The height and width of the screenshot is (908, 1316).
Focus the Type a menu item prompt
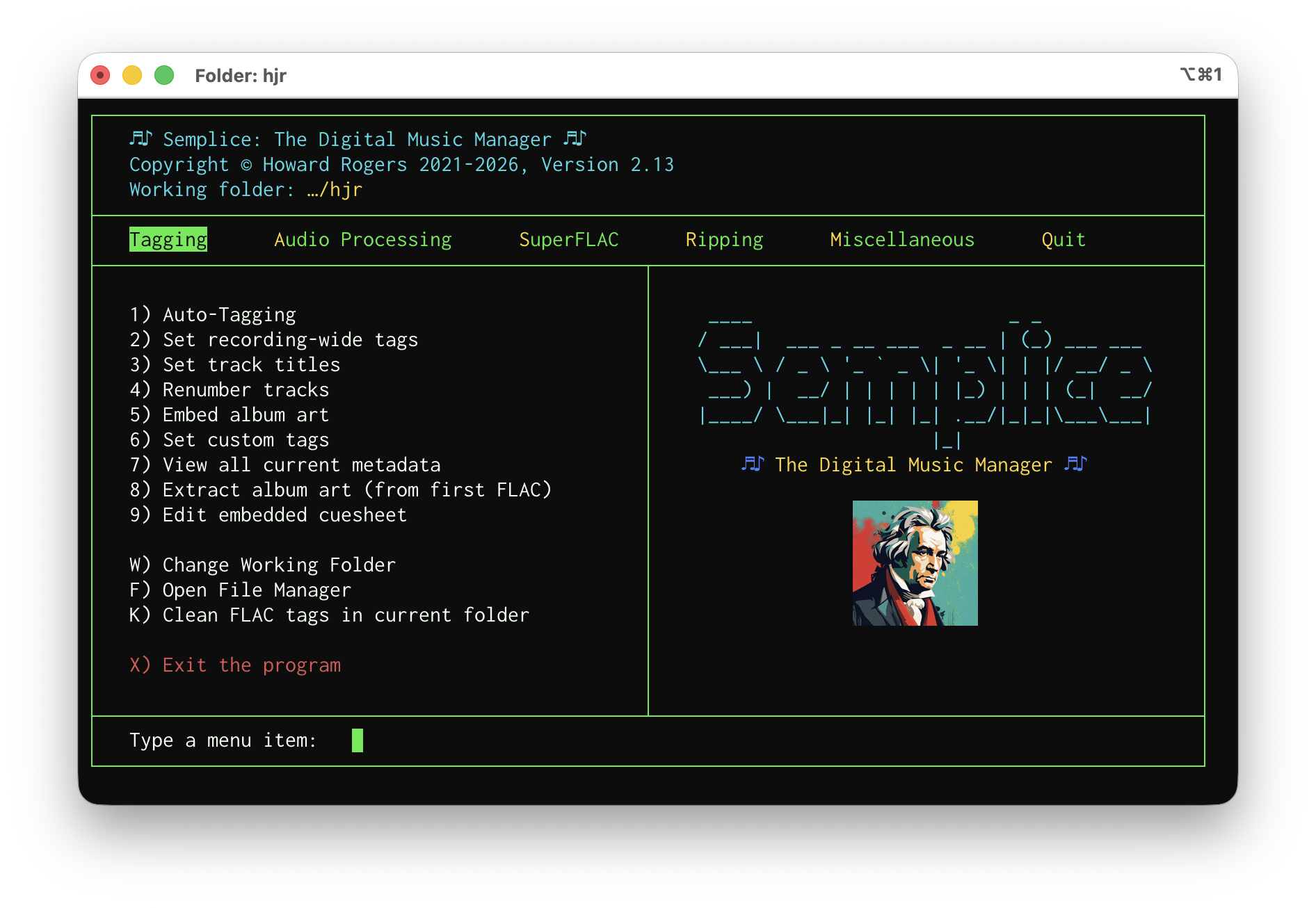357,740
